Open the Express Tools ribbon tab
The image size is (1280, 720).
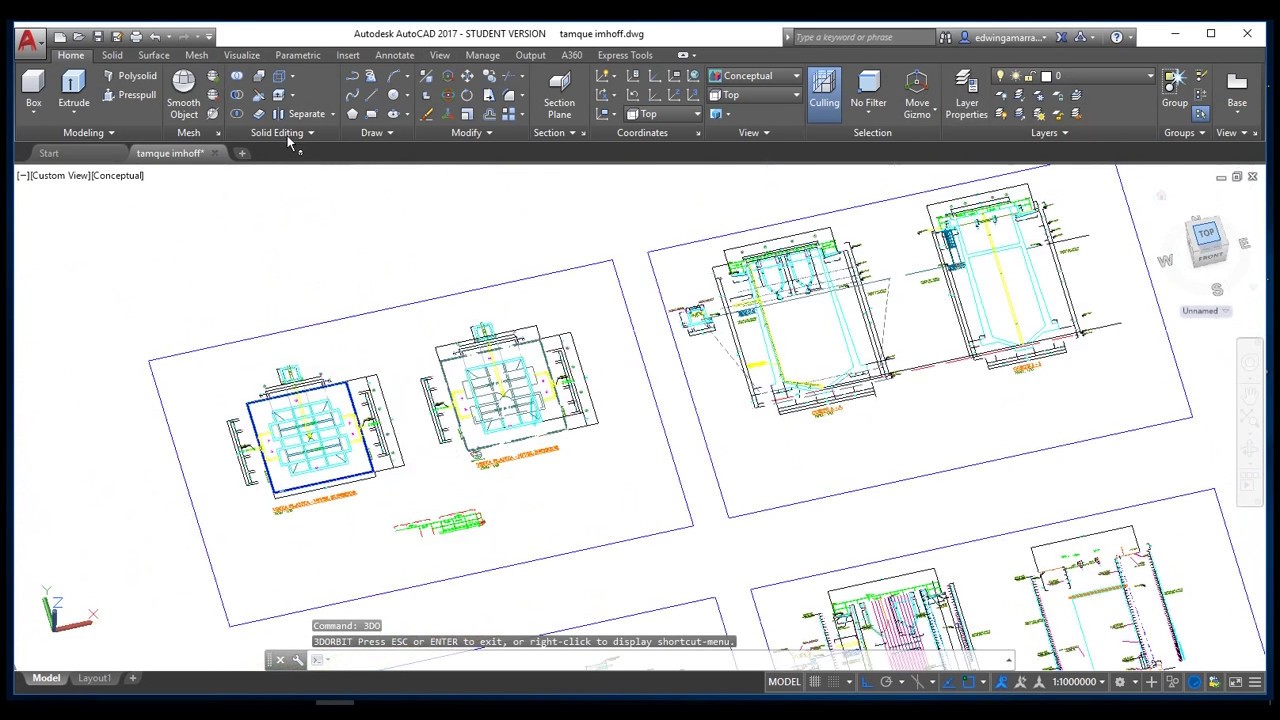coord(625,55)
